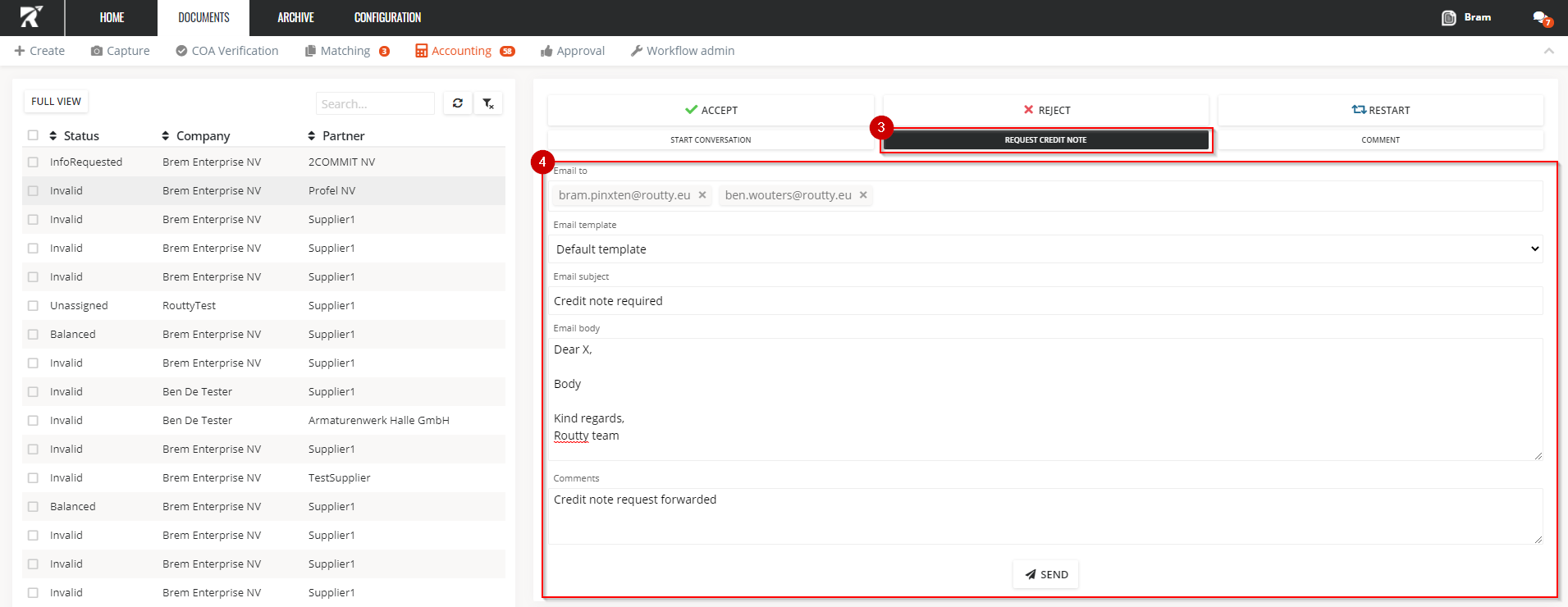Click the Routty logo icon
The image size is (1568, 607).
[x=31, y=17]
